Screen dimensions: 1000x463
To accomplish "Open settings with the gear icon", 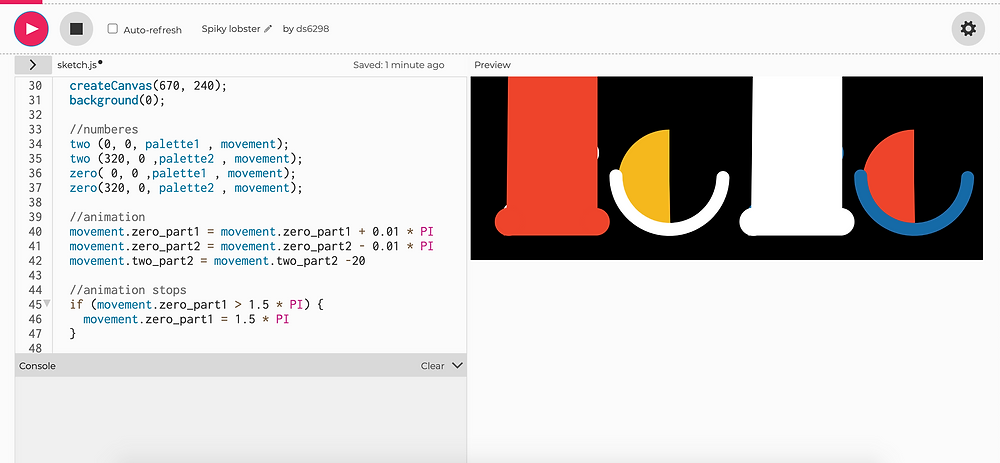I will (967, 29).
